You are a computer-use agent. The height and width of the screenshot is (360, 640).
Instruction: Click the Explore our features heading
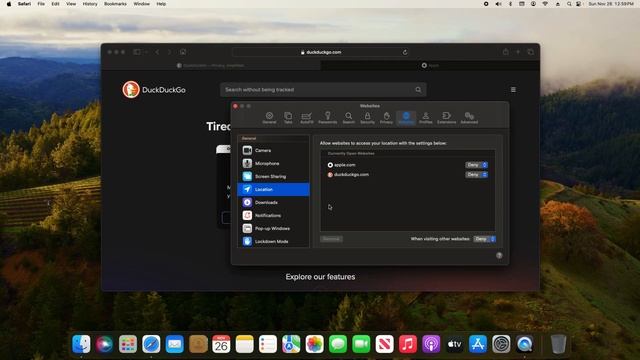point(320,277)
